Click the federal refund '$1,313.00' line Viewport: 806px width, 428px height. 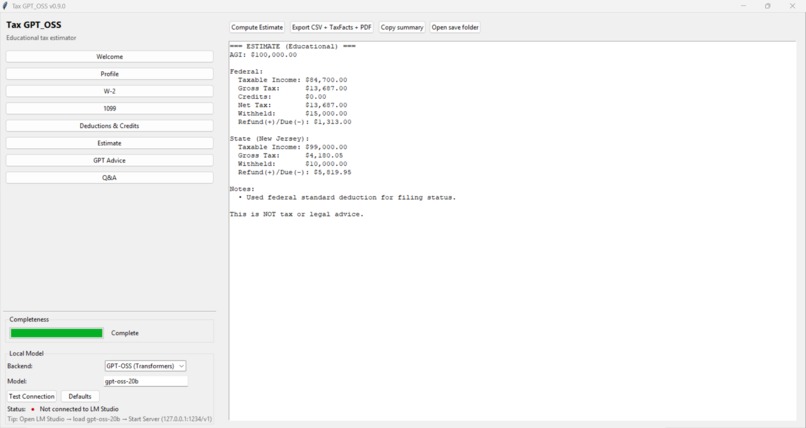click(295, 122)
